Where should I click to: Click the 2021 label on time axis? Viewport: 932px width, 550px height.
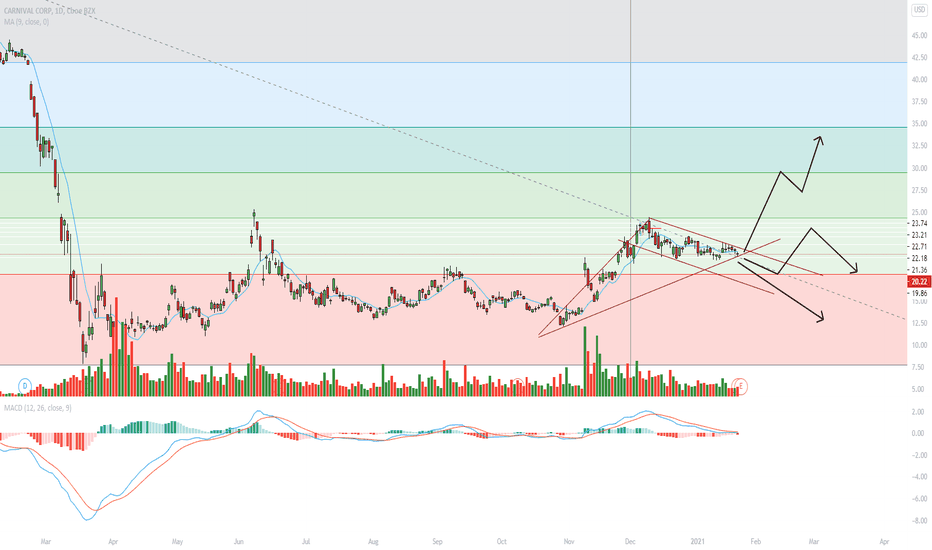[698, 542]
